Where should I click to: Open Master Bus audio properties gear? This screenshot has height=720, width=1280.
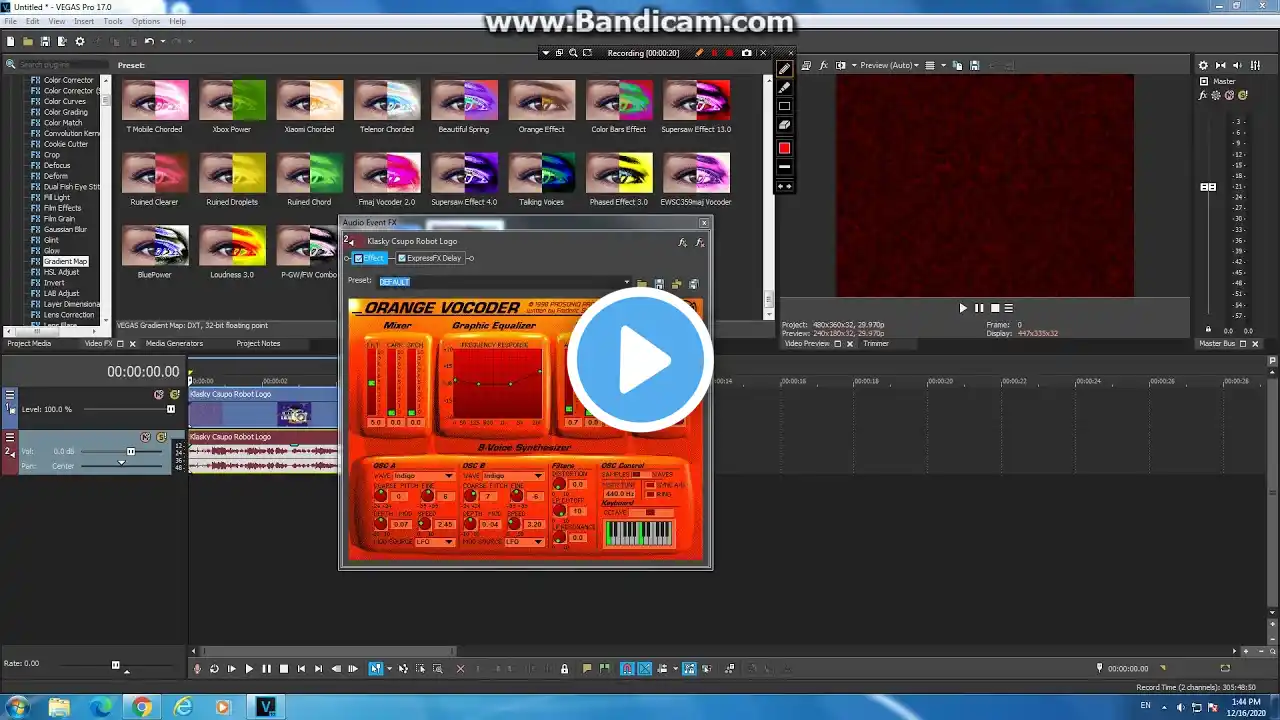point(1203,65)
